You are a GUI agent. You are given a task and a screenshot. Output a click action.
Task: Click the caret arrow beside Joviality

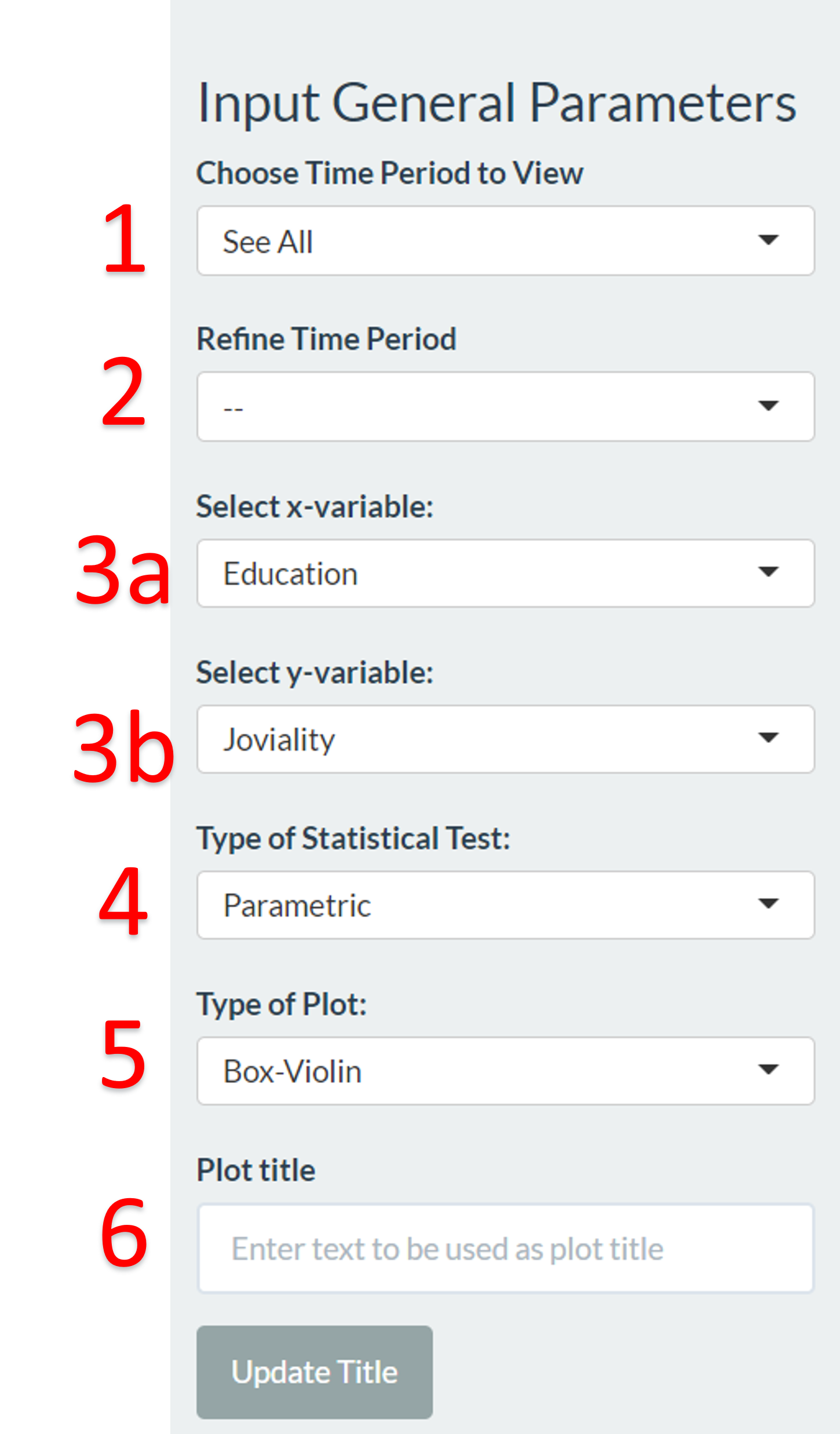[x=768, y=738]
